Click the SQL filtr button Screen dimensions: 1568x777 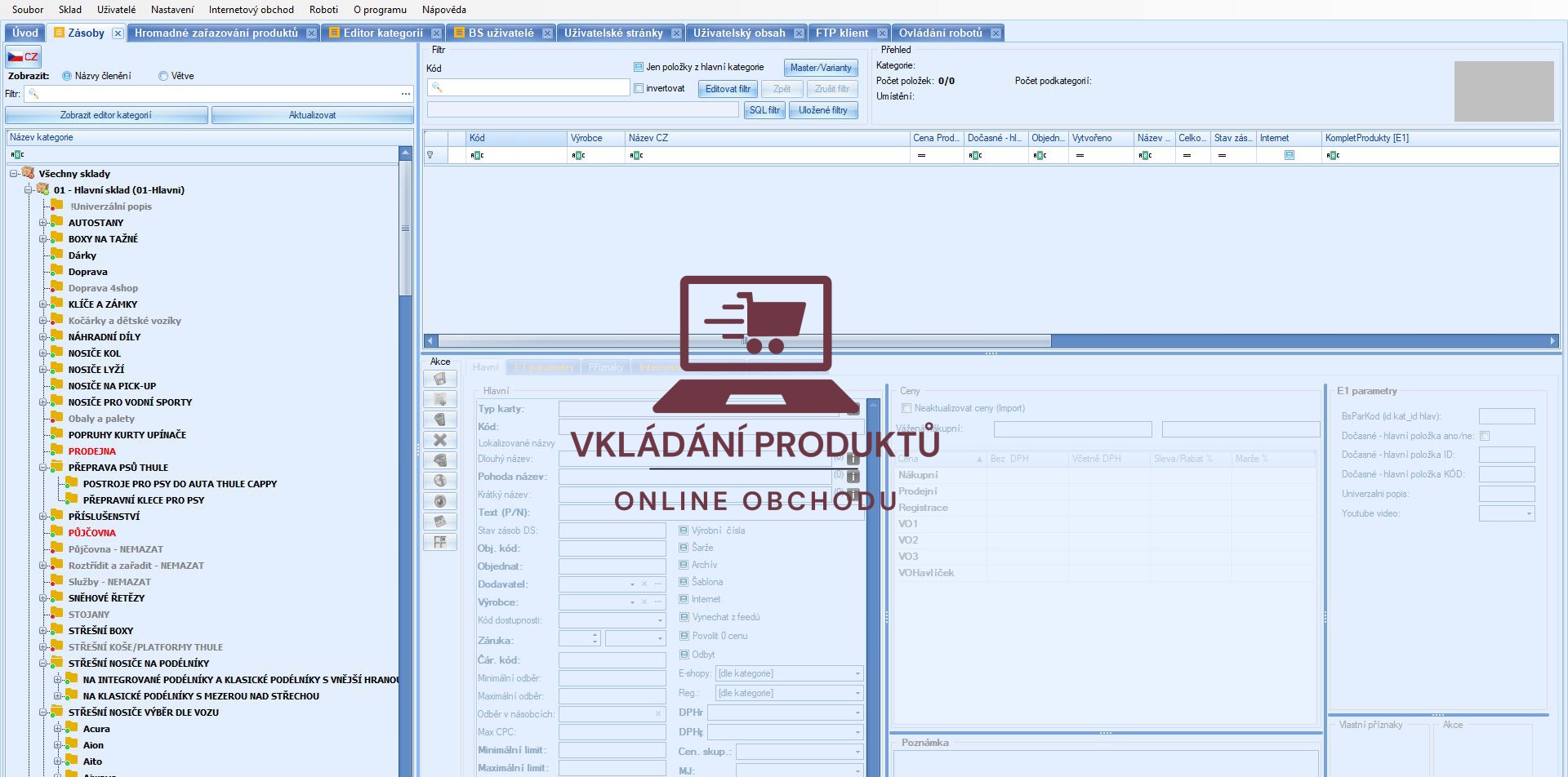click(x=764, y=110)
